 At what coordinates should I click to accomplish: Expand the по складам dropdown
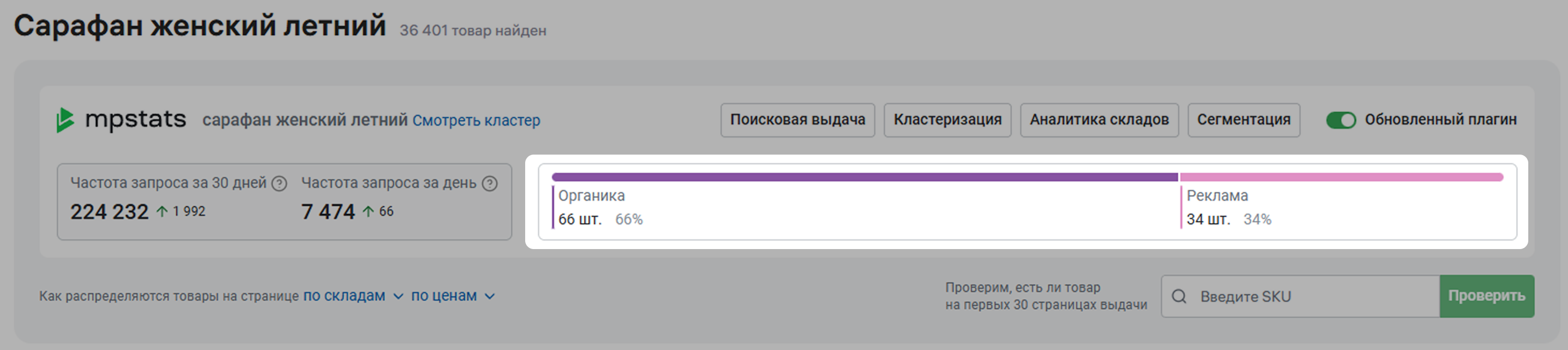[x=352, y=296]
